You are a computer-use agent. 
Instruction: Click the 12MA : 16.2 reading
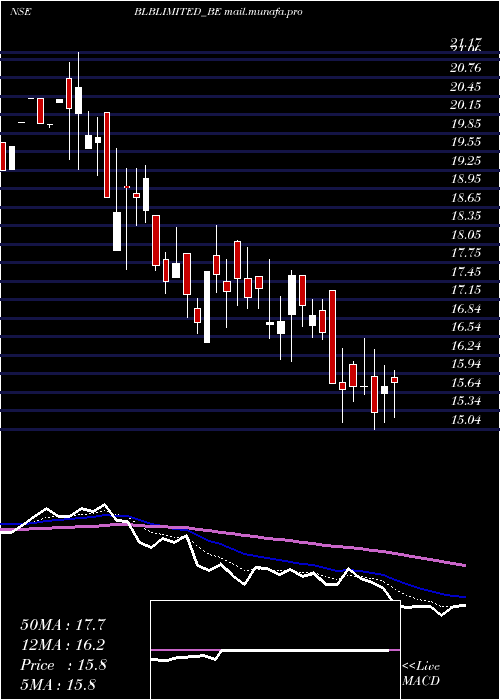65,645
